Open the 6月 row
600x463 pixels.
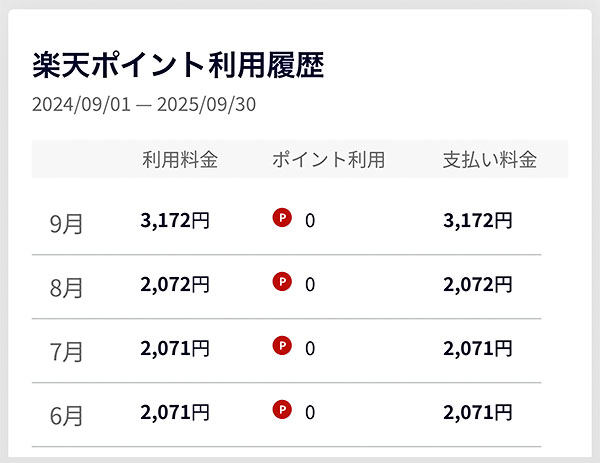67,413
